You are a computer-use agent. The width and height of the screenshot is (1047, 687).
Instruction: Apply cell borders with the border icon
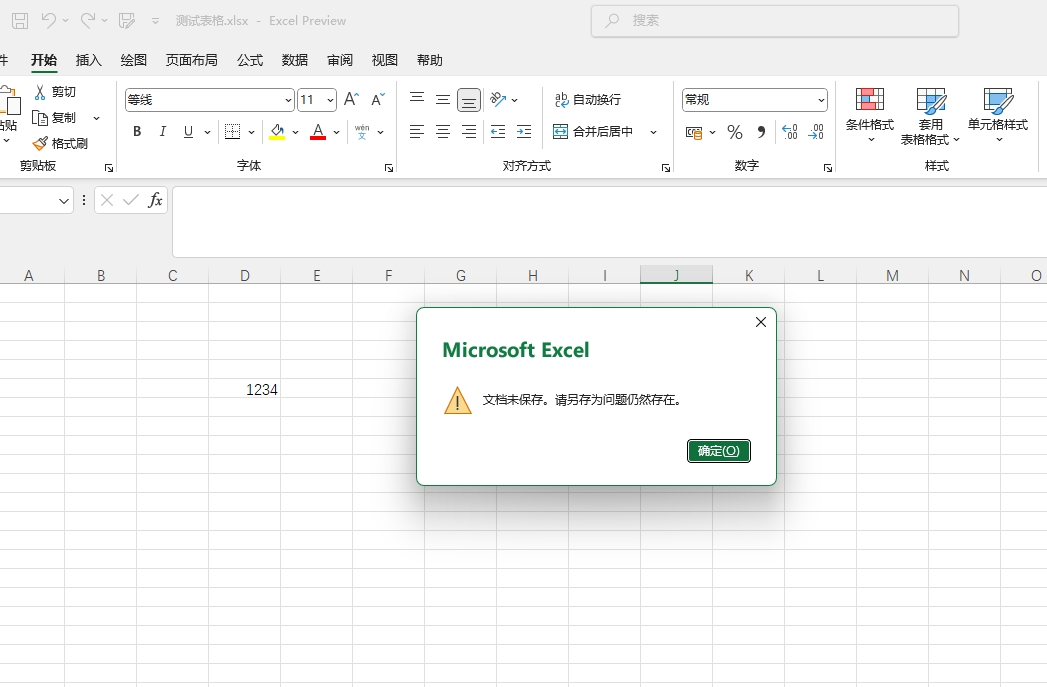[x=232, y=132]
